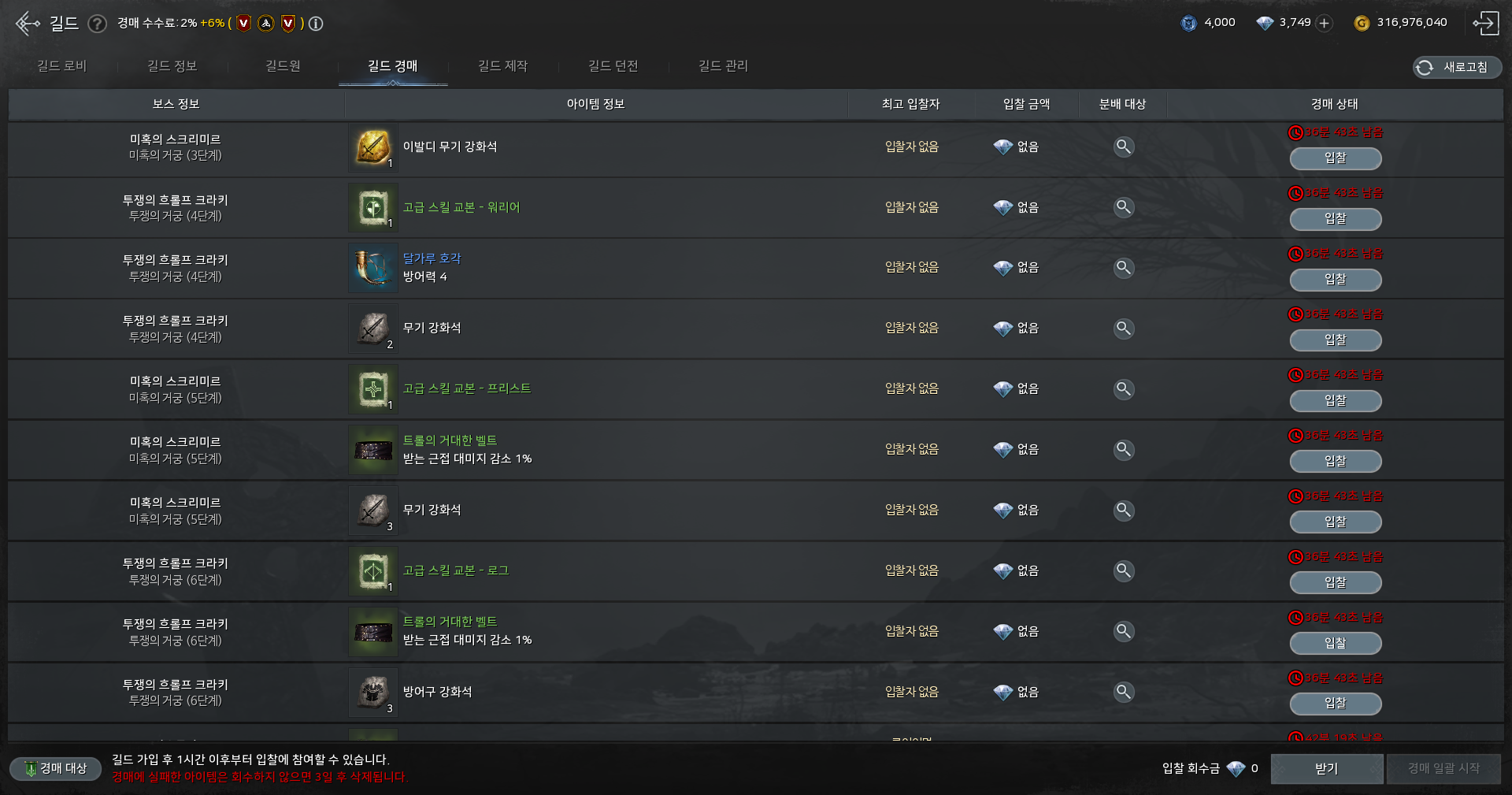The width and height of the screenshot is (1512, 795).
Task: Click 입찰 for the 방어구 강화석 row
Action: [1335, 704]
